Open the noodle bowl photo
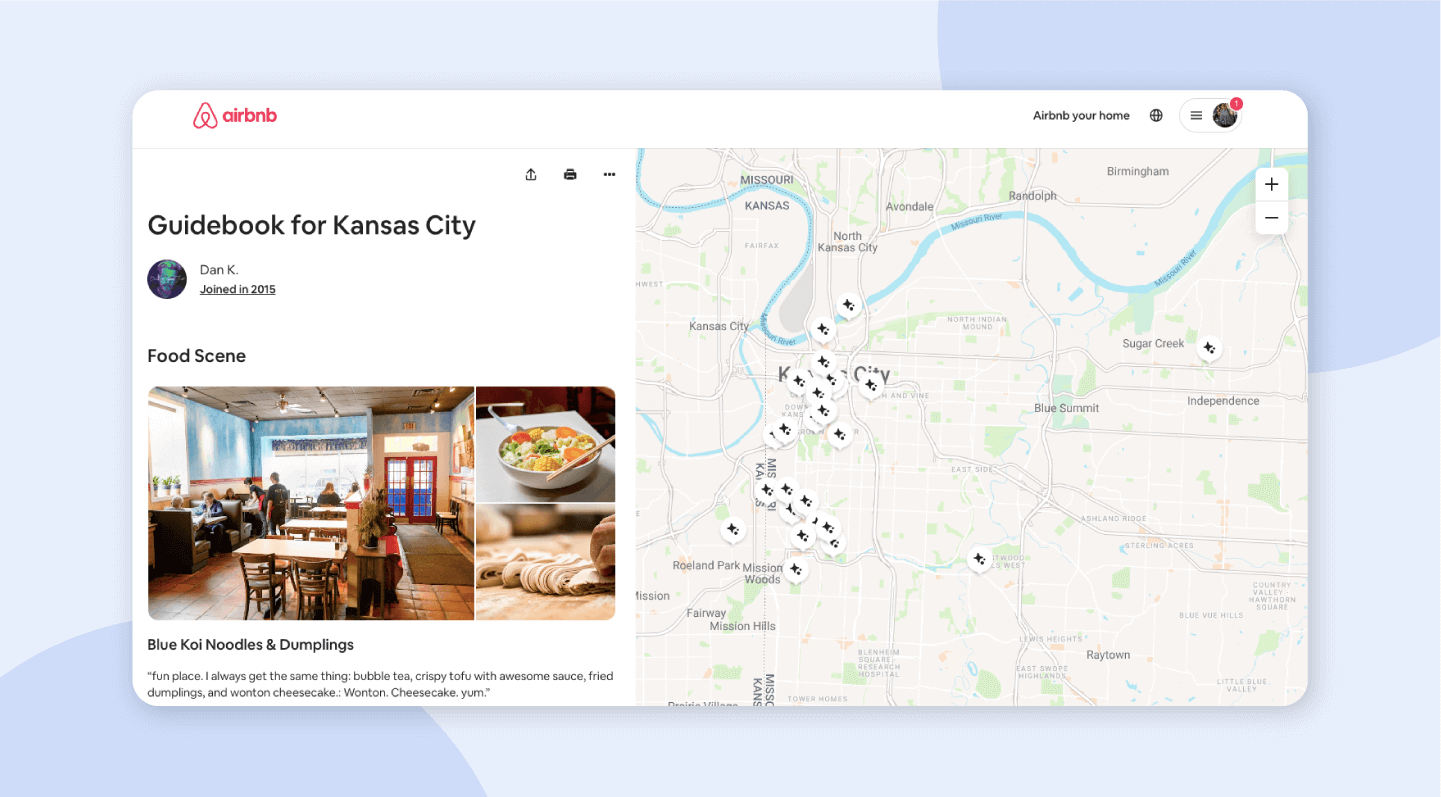 [545, 444]
